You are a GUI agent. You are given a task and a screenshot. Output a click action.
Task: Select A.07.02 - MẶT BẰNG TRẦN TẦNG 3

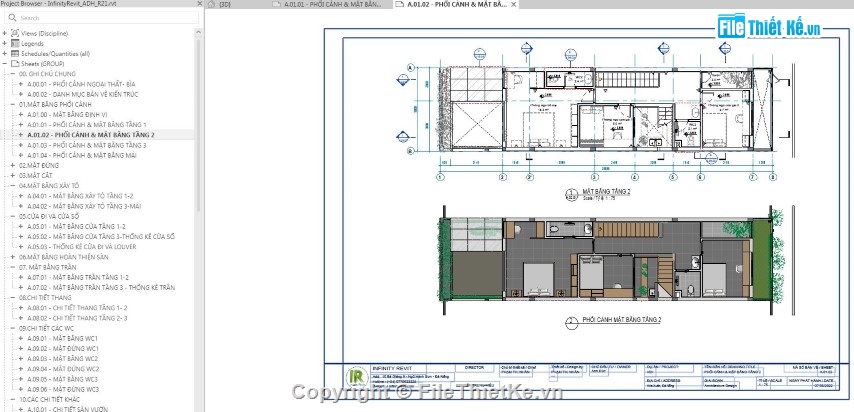(101, 288)
